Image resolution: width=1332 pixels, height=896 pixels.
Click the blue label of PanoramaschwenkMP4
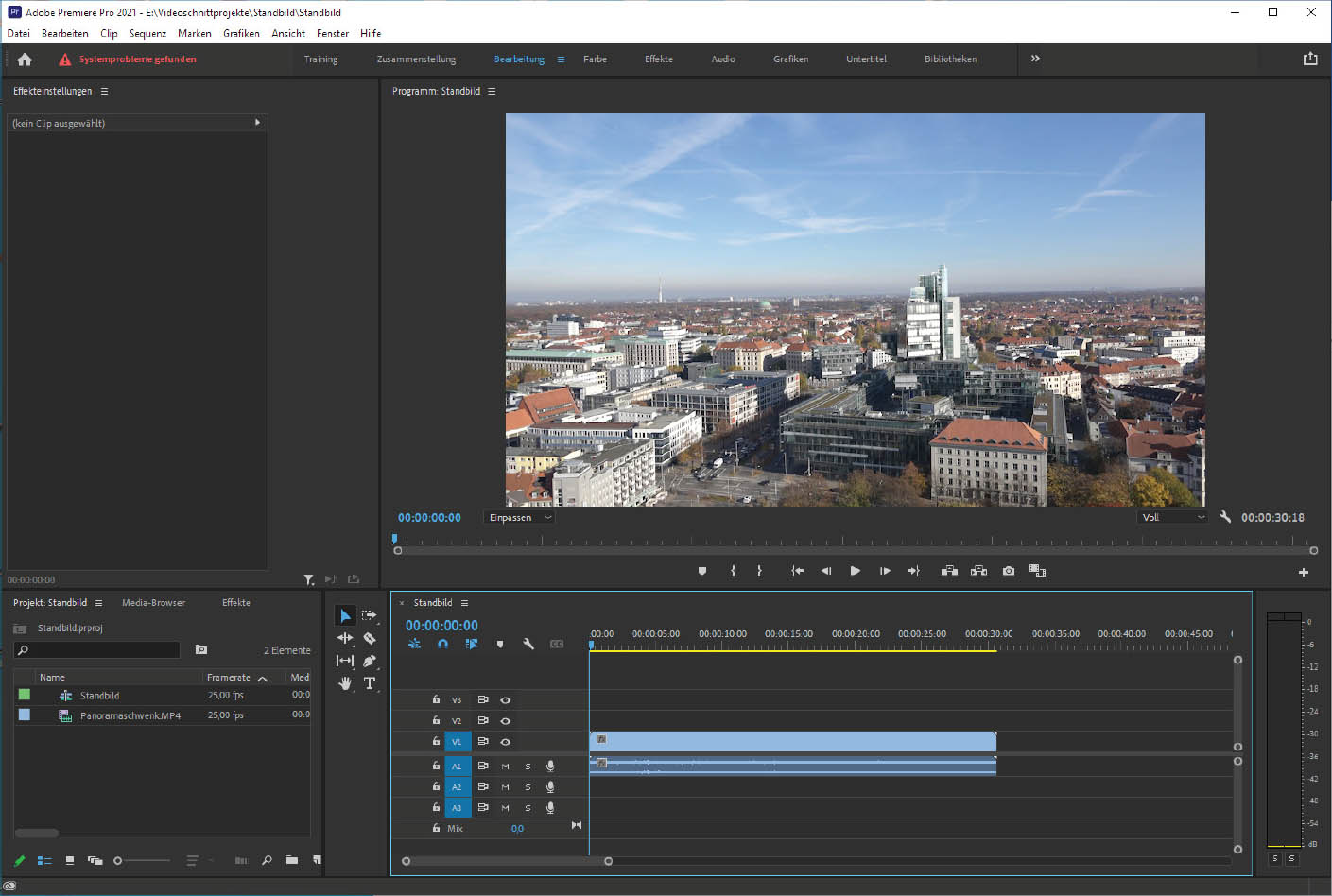(25, 715)
